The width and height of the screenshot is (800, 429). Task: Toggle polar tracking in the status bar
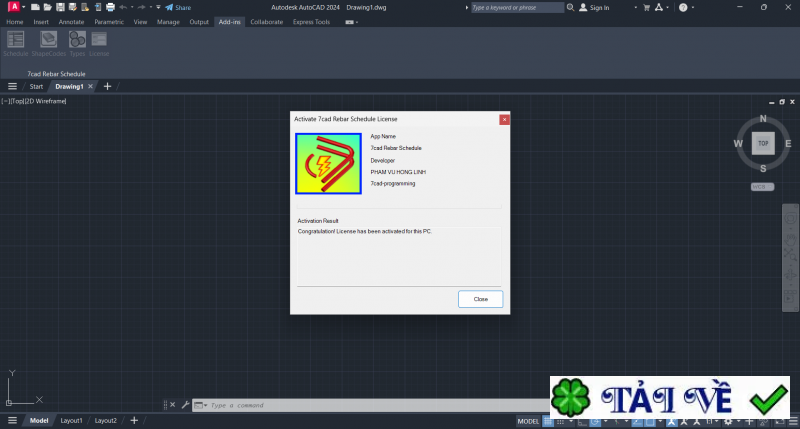(x=595, y=421)
